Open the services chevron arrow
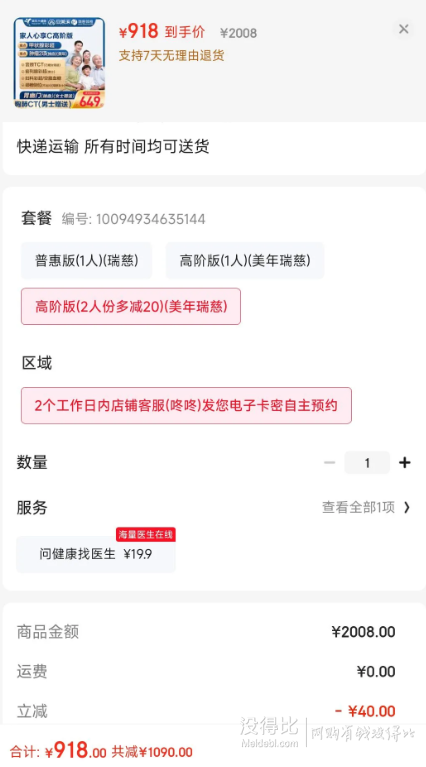Viewport: 426px width, 767px height. coord(407,508)
